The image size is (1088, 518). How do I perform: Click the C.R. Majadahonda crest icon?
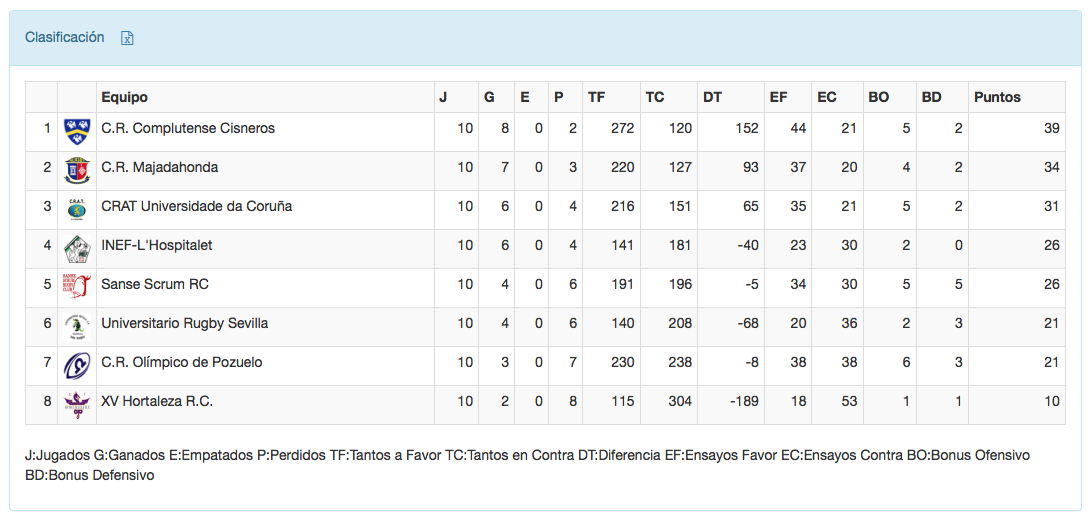coord(77,169)
